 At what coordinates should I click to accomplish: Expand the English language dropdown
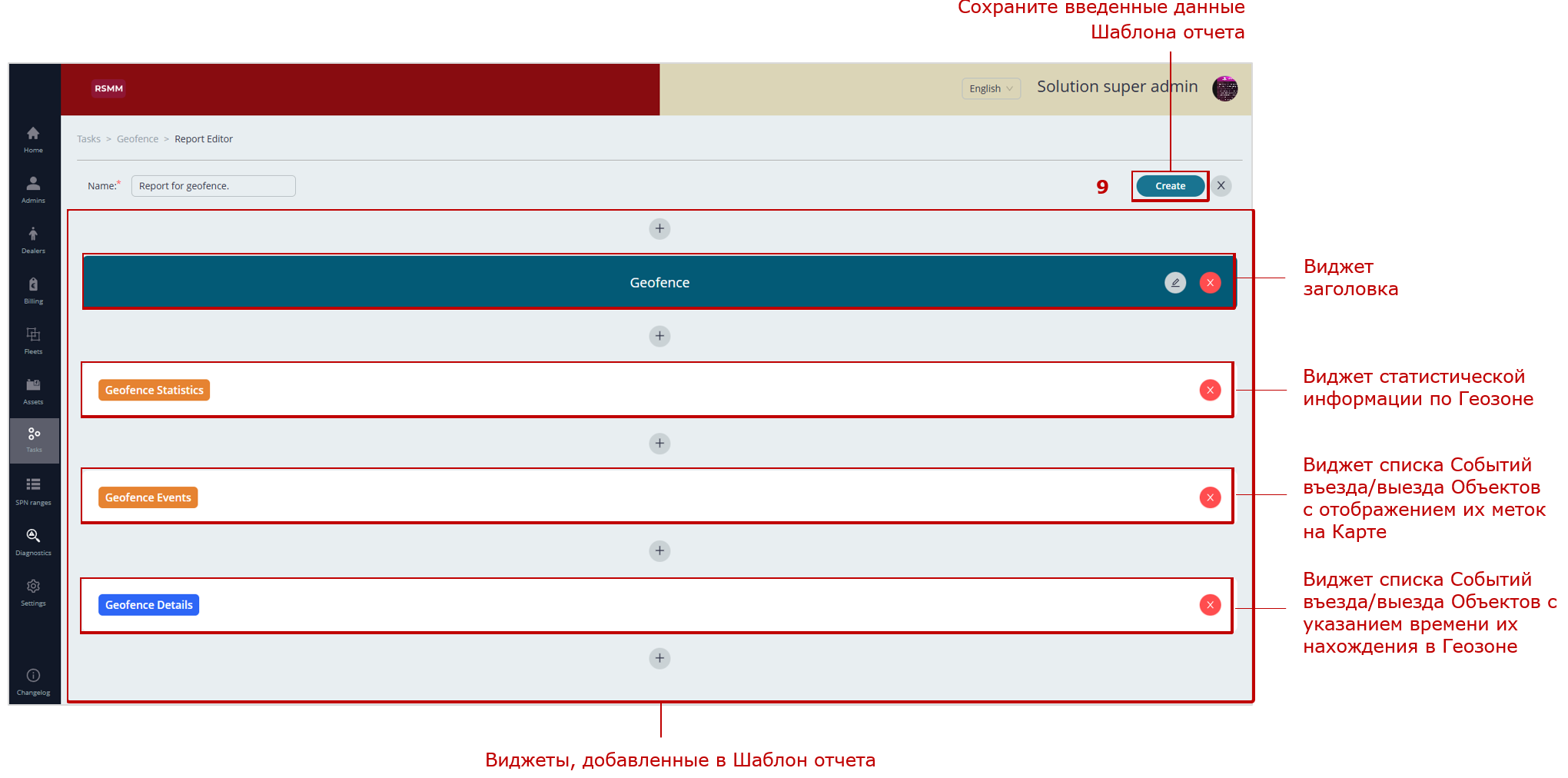[991, 88]
